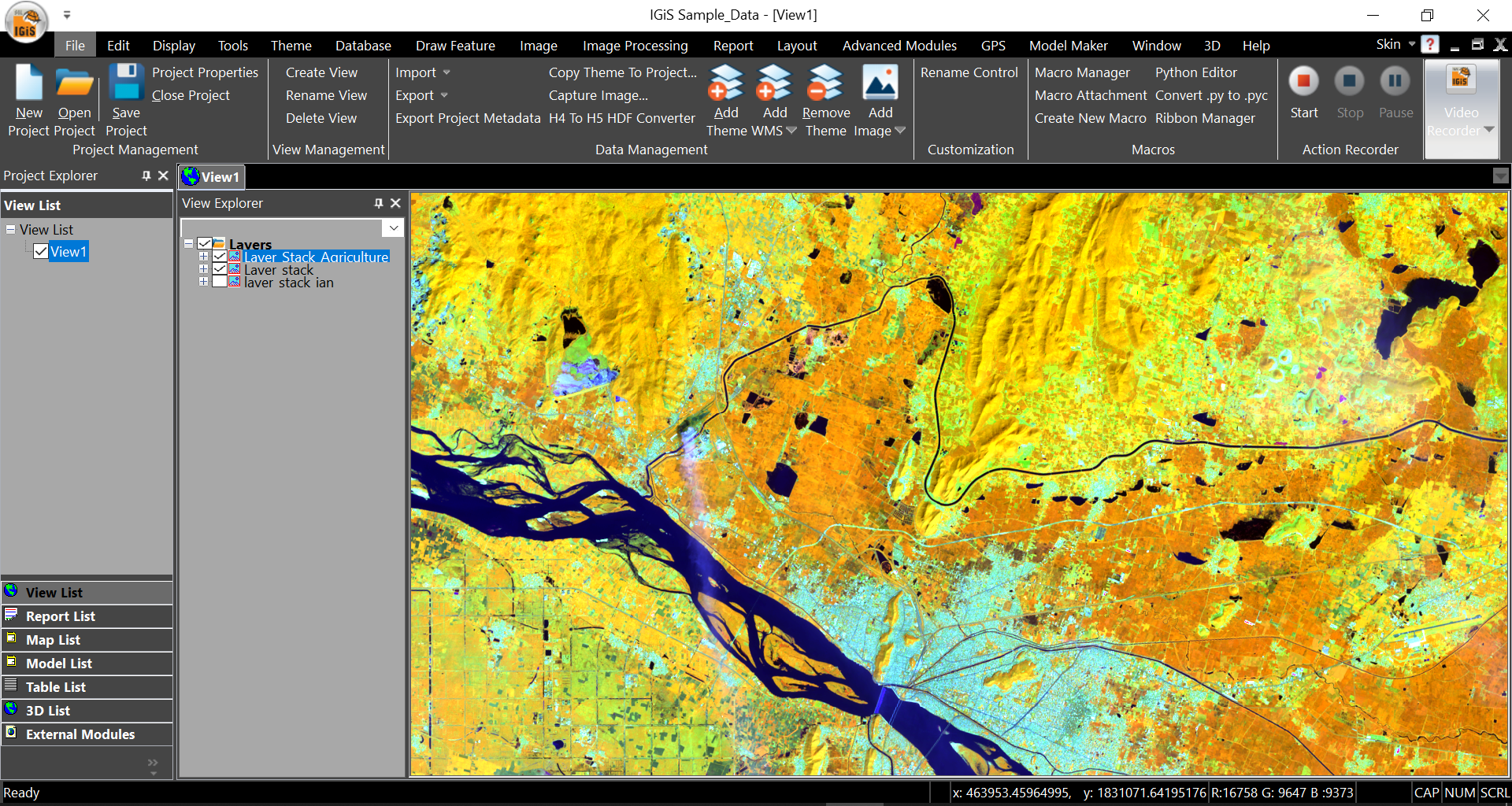This screenshot has height=806, width=1512.
Task: Click the Export Project Metadata button
Action: [x=468, y=118]
